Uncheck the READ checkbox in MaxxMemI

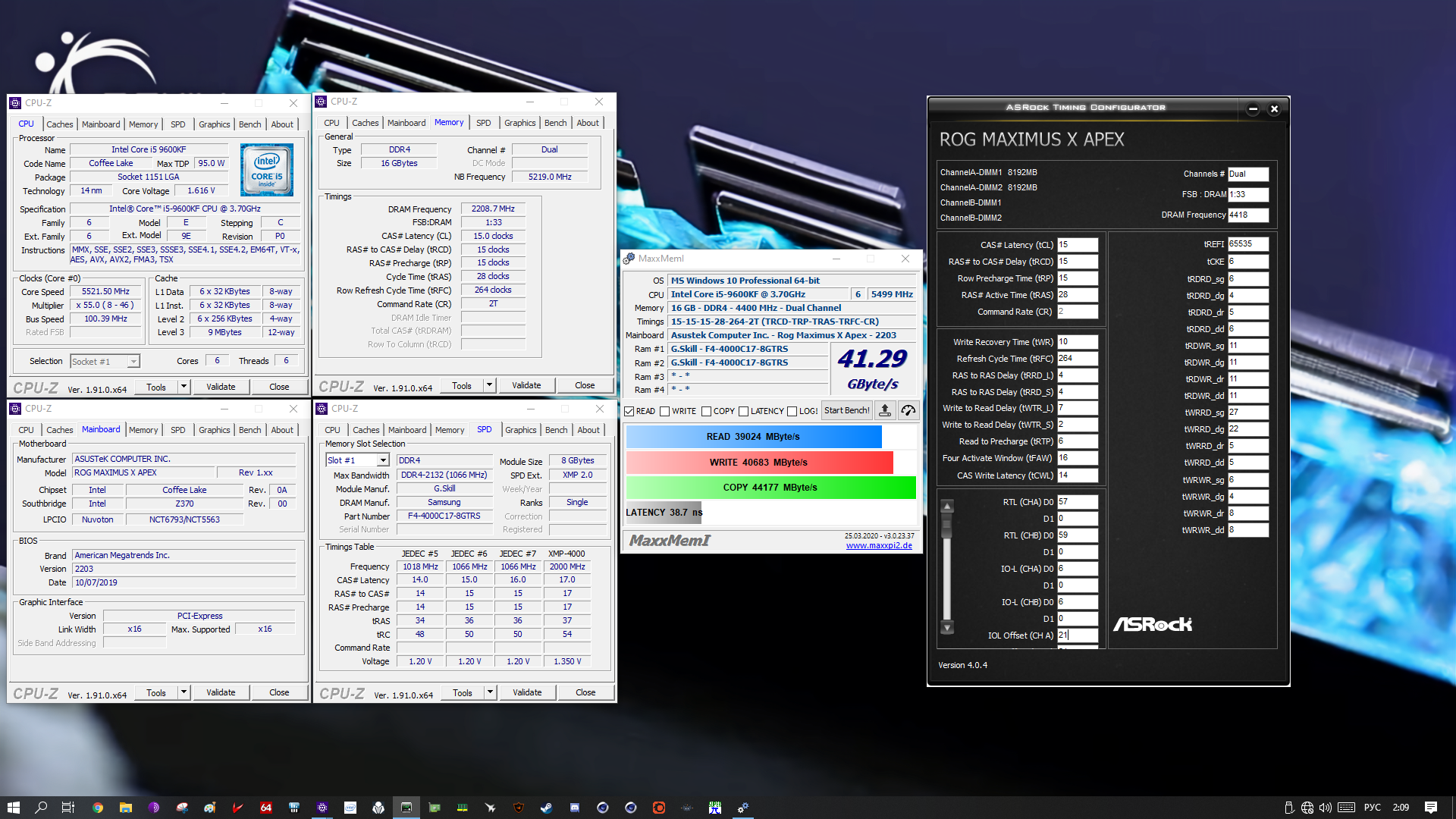(x=629, y=410)
